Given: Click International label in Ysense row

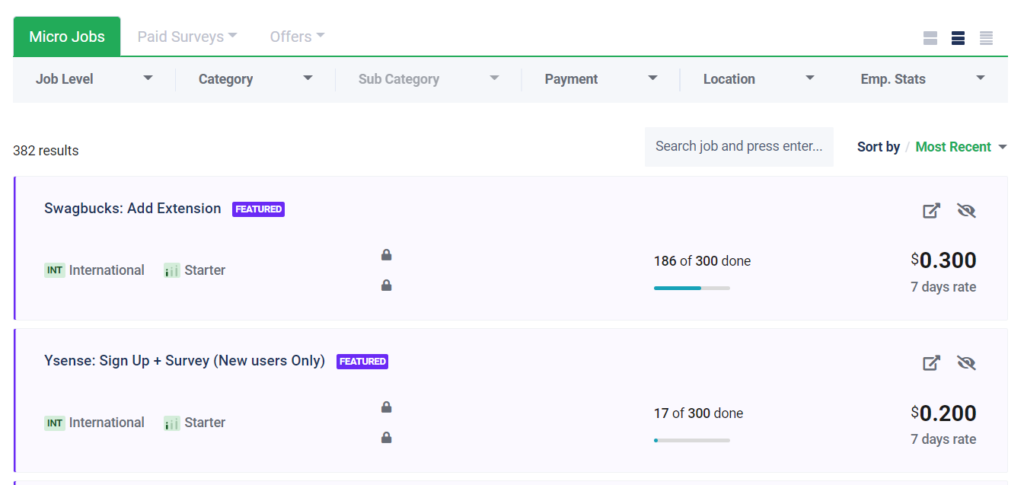Looking at the screenshot, I should [107, 423].
